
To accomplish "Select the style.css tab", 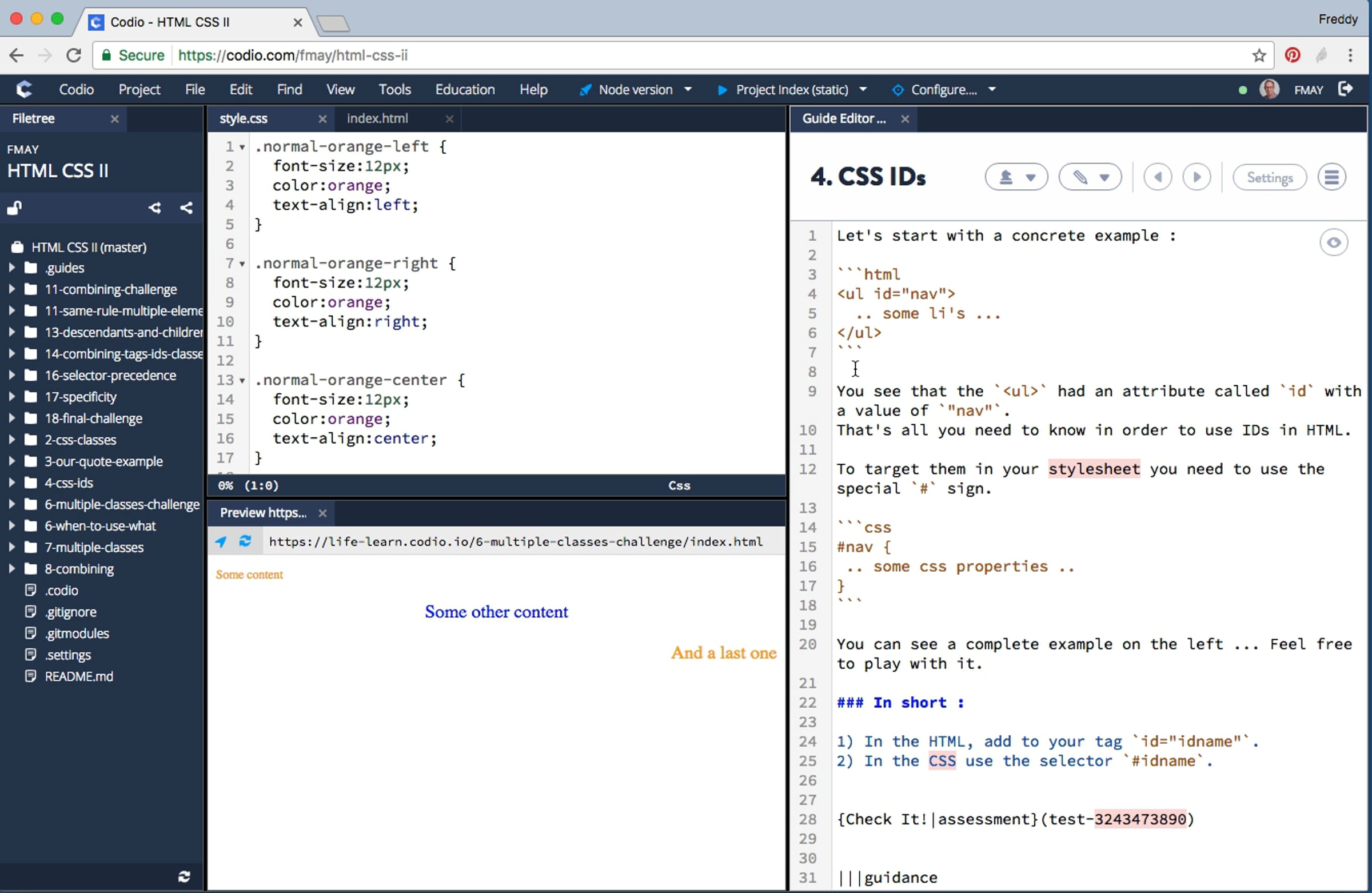I will (244, 119).
